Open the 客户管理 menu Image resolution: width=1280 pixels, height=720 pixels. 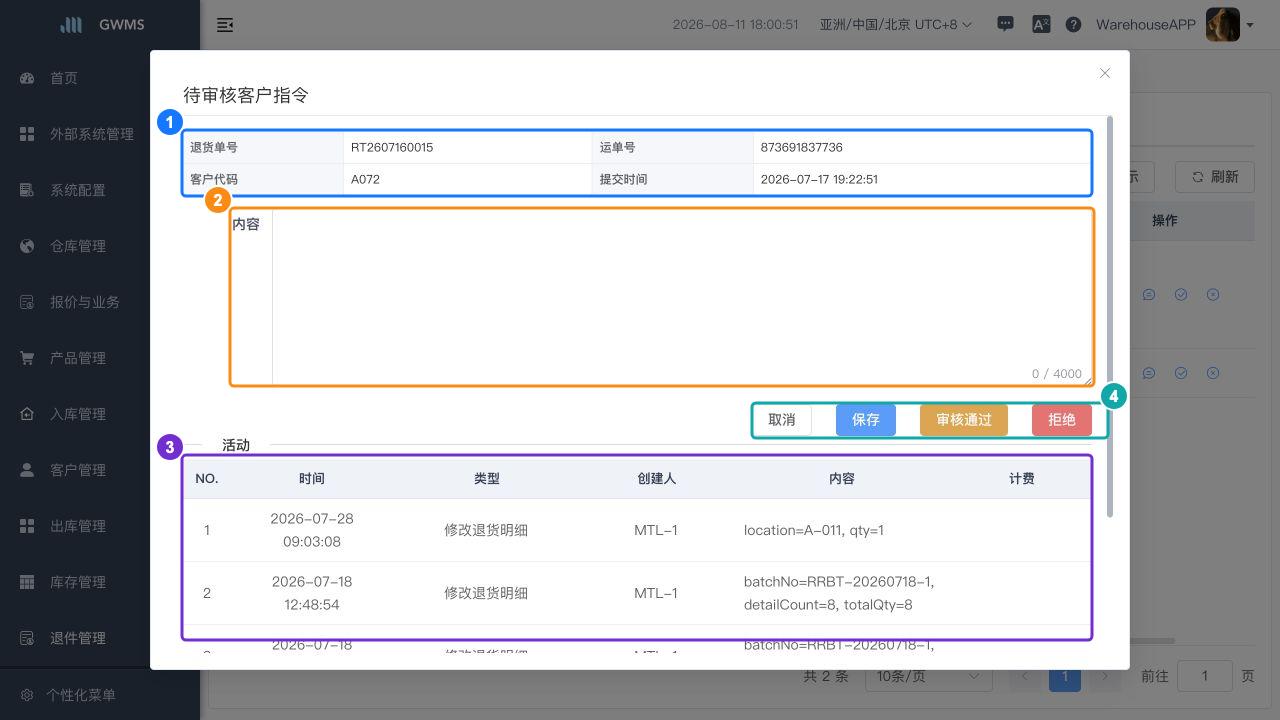(x=78, y=470)
